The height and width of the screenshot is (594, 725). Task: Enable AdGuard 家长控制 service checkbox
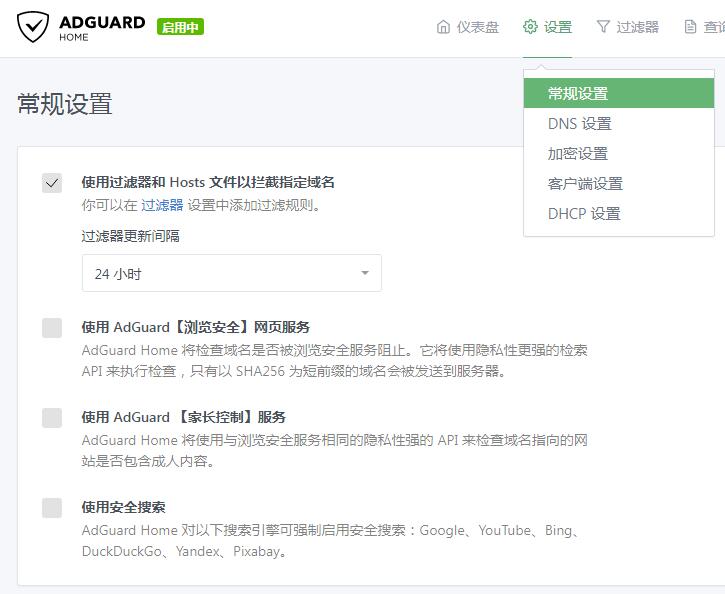click(52, 418)
